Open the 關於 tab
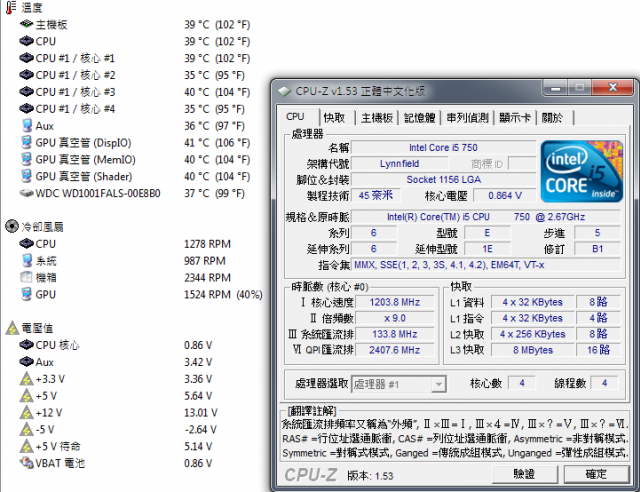The width and height of the screenshot is (640, 492). (553, 118)
